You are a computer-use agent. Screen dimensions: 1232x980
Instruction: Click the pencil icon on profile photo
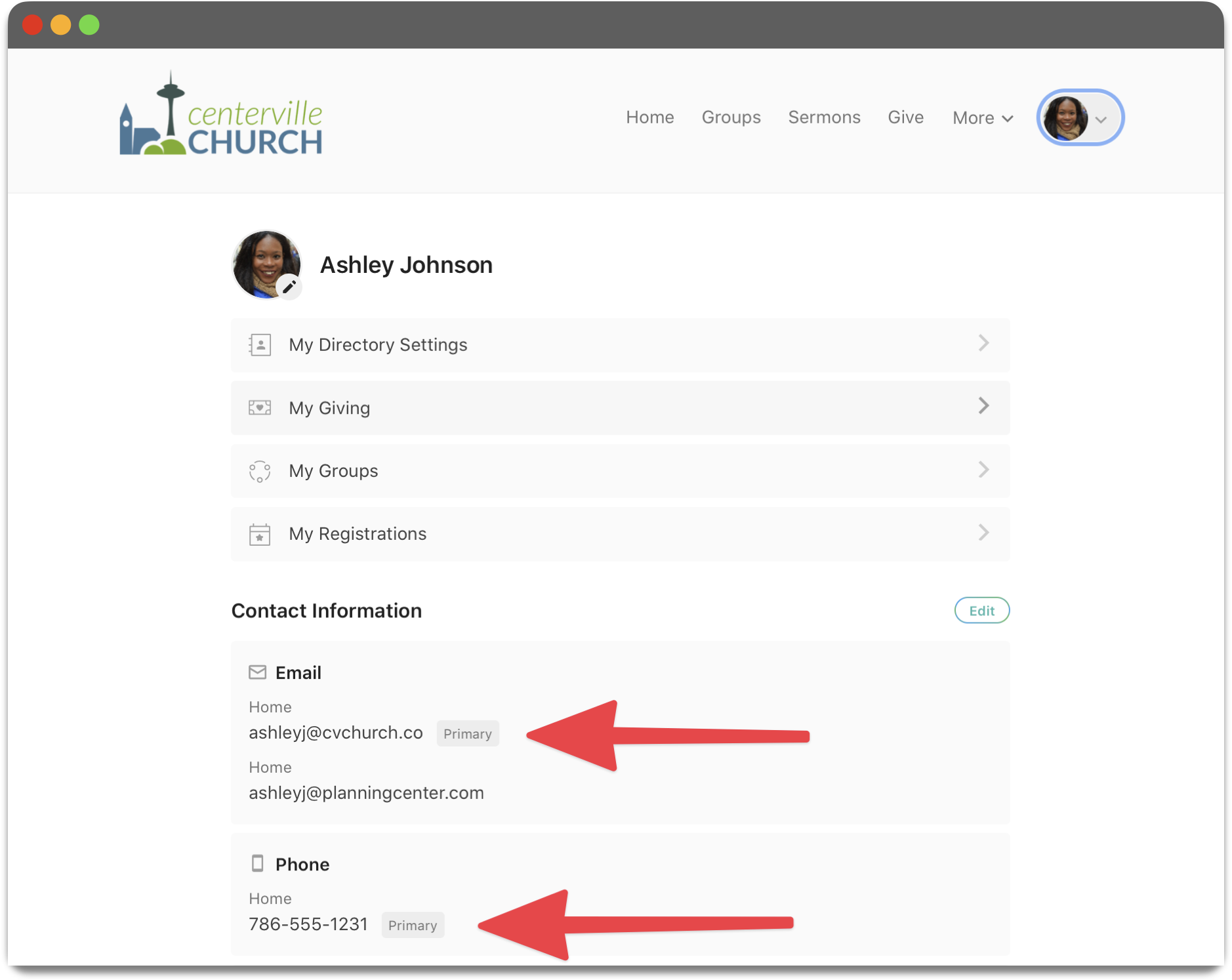[289, 287]
